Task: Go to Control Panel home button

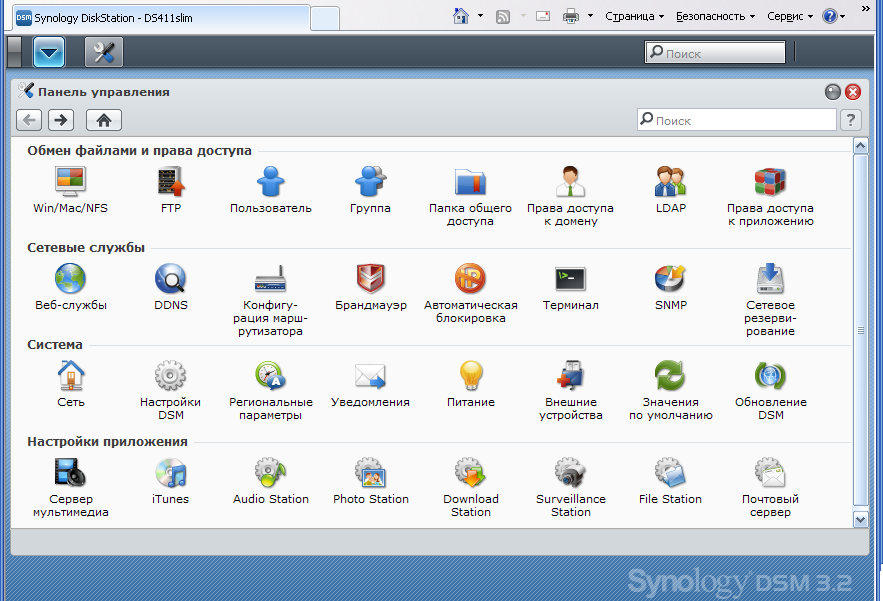Action: click(104, 120)
